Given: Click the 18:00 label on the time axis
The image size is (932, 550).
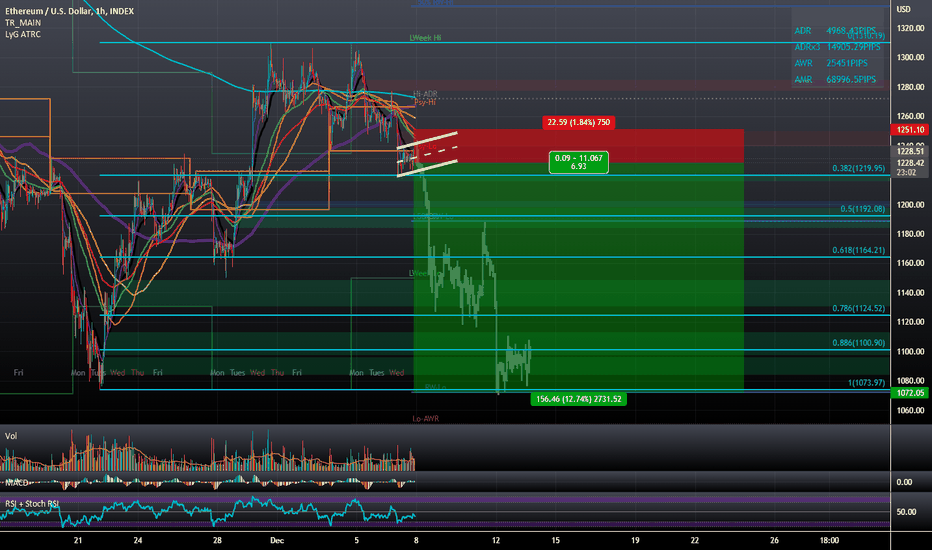Looking at the screenshot, I should click(x=829, y=540).
